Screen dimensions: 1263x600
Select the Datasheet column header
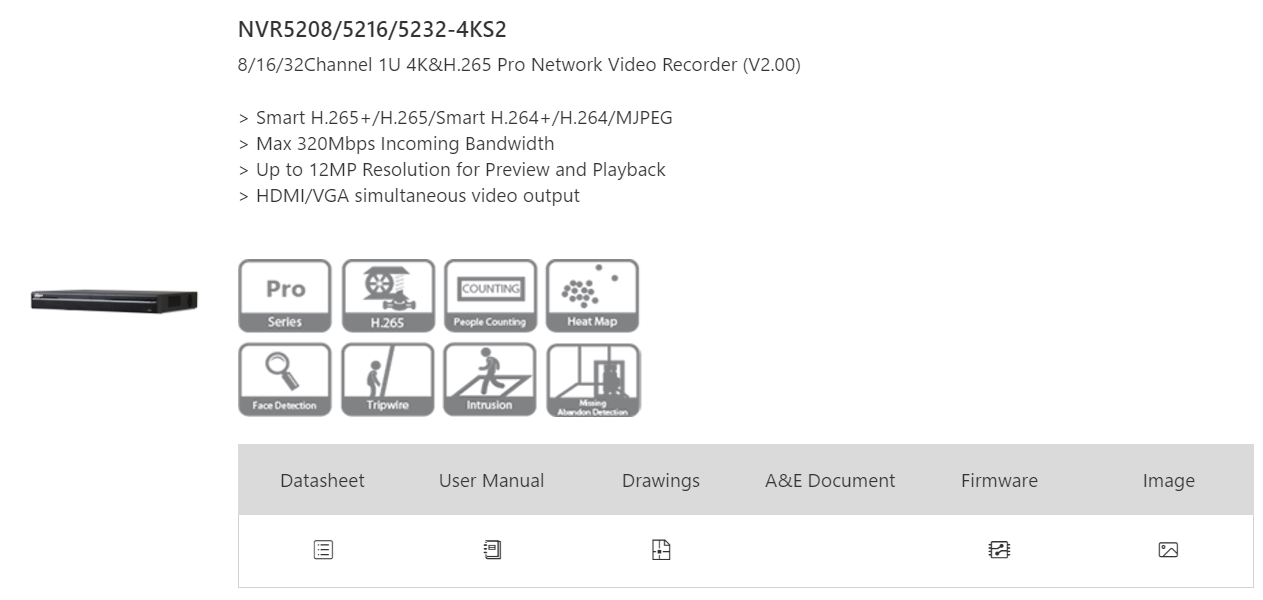(322, 481)
